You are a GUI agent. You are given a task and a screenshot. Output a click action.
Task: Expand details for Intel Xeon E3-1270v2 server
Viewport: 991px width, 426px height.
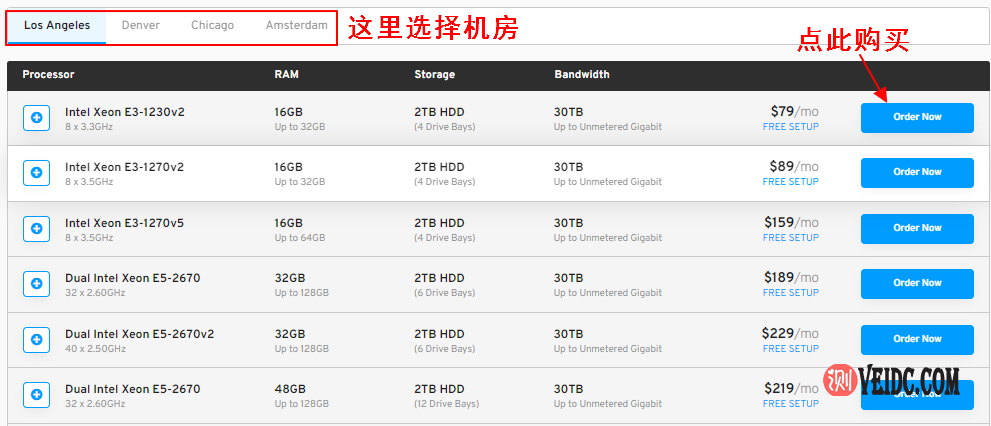(37, 173)
